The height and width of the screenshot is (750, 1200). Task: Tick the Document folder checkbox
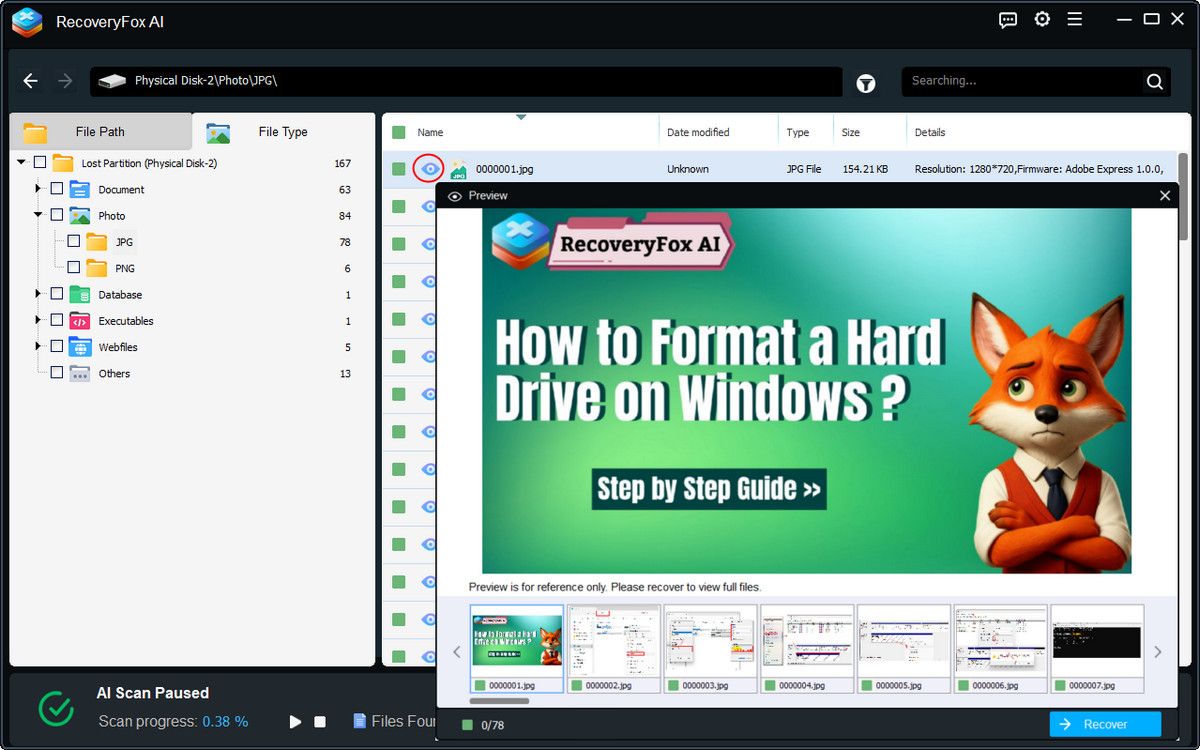[57, 189]
